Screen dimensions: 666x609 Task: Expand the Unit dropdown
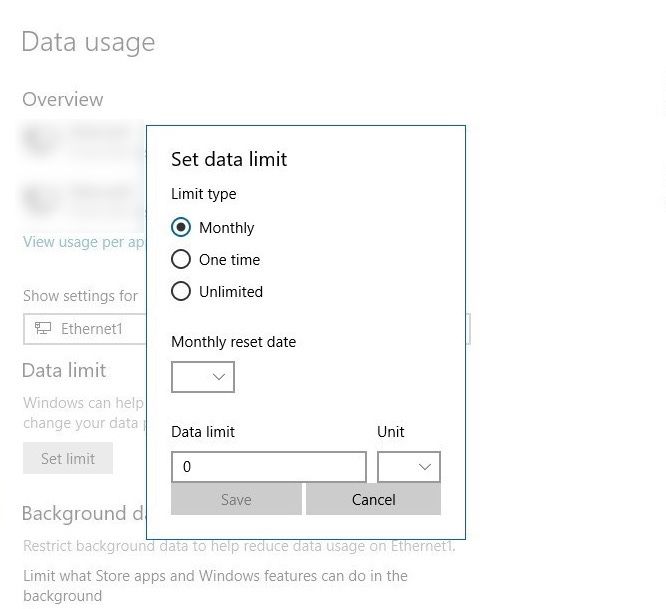[x=408, y=467]
